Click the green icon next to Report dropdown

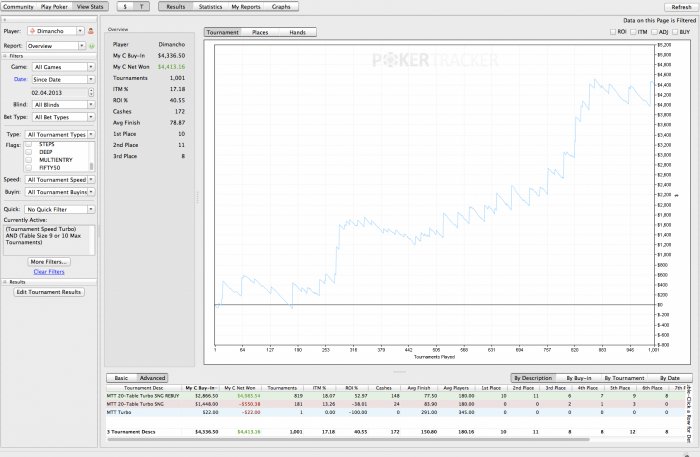(92, 45)
